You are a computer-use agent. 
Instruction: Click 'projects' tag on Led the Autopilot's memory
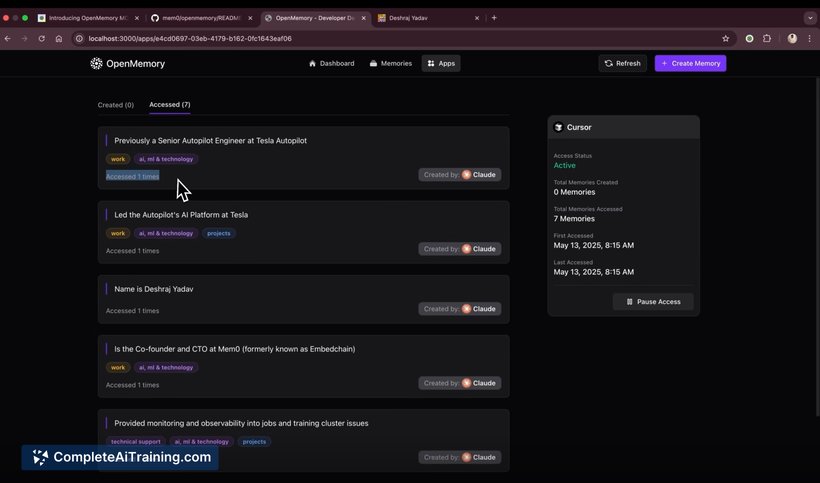tap(219, 233)
